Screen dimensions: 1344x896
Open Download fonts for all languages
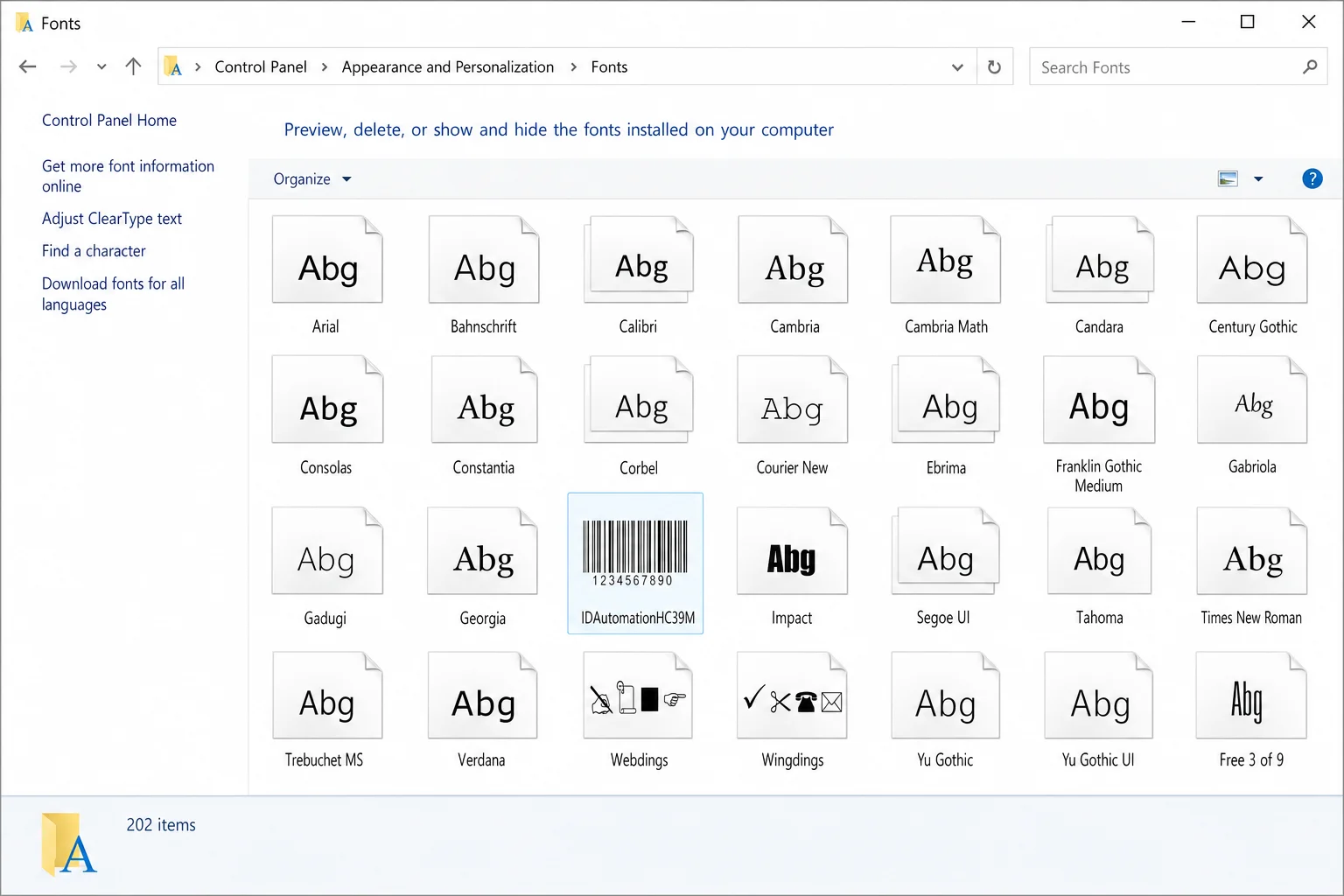[113, 294]
